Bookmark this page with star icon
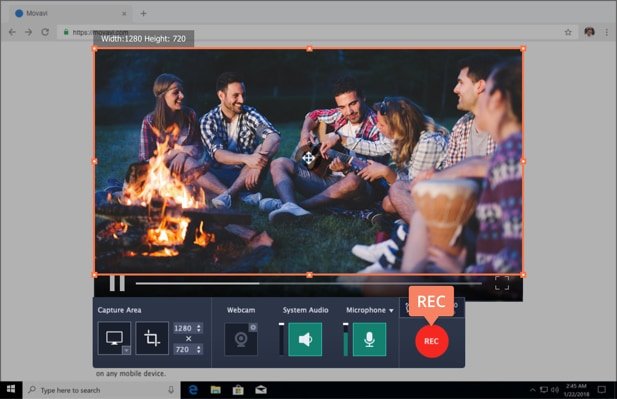Screen dimensions: 617x399 click(568, 32)
